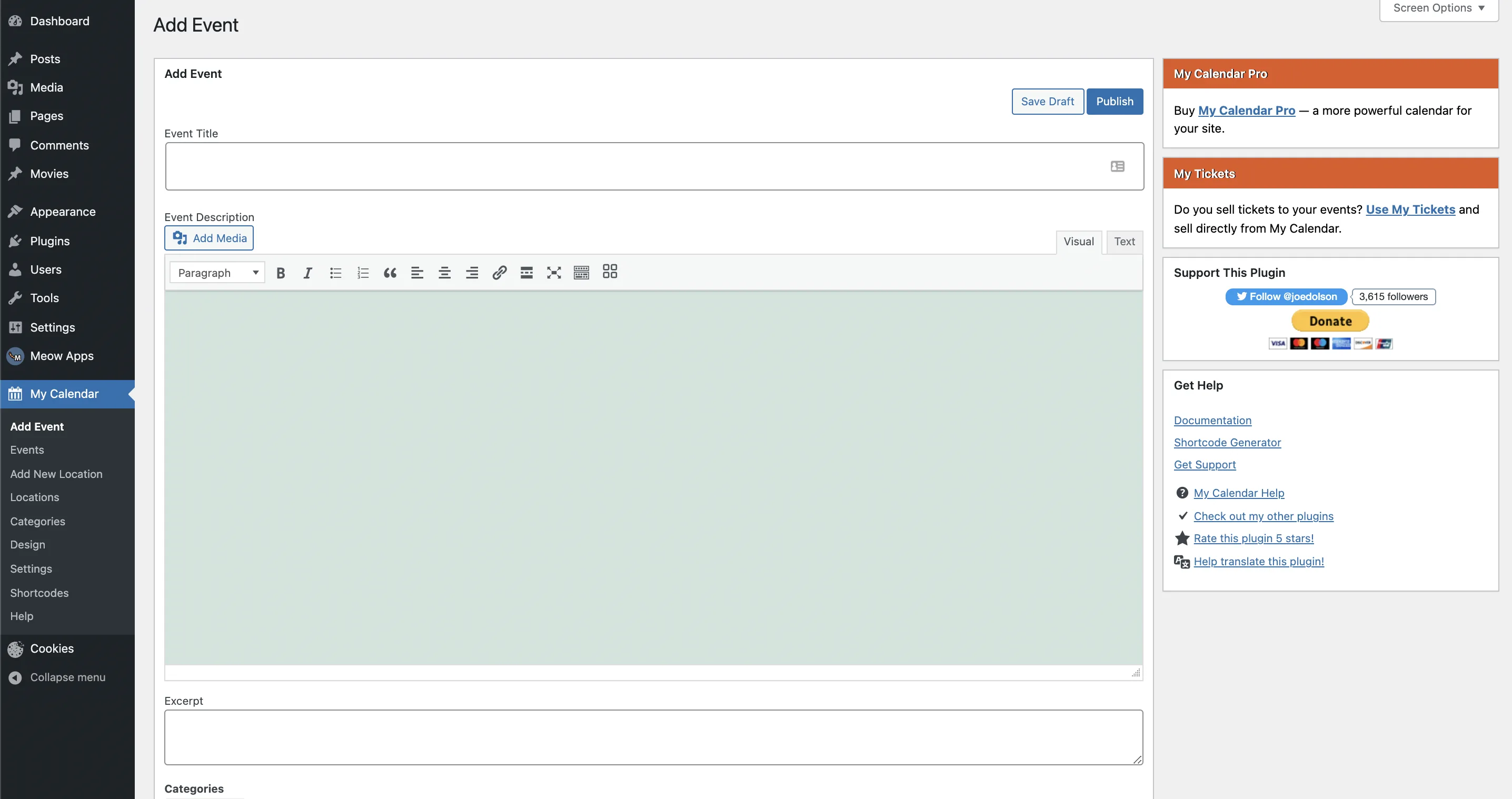Image resolution: width=1512 pixels, height=799 pixels.
Task: Apply blockquote formatting
Action: [x=390, y=273]
